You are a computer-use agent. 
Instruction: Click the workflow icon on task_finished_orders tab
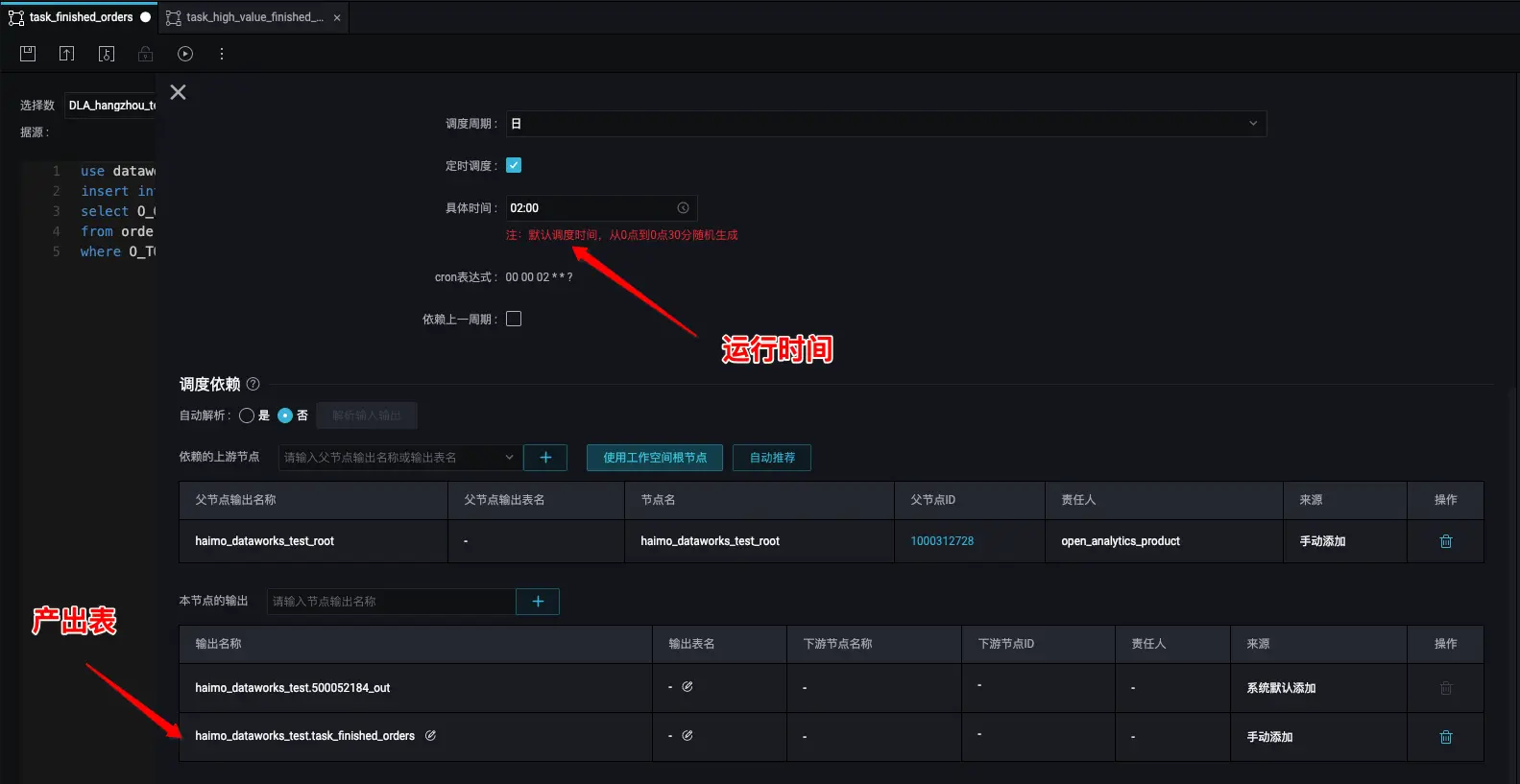click(16, 17)
